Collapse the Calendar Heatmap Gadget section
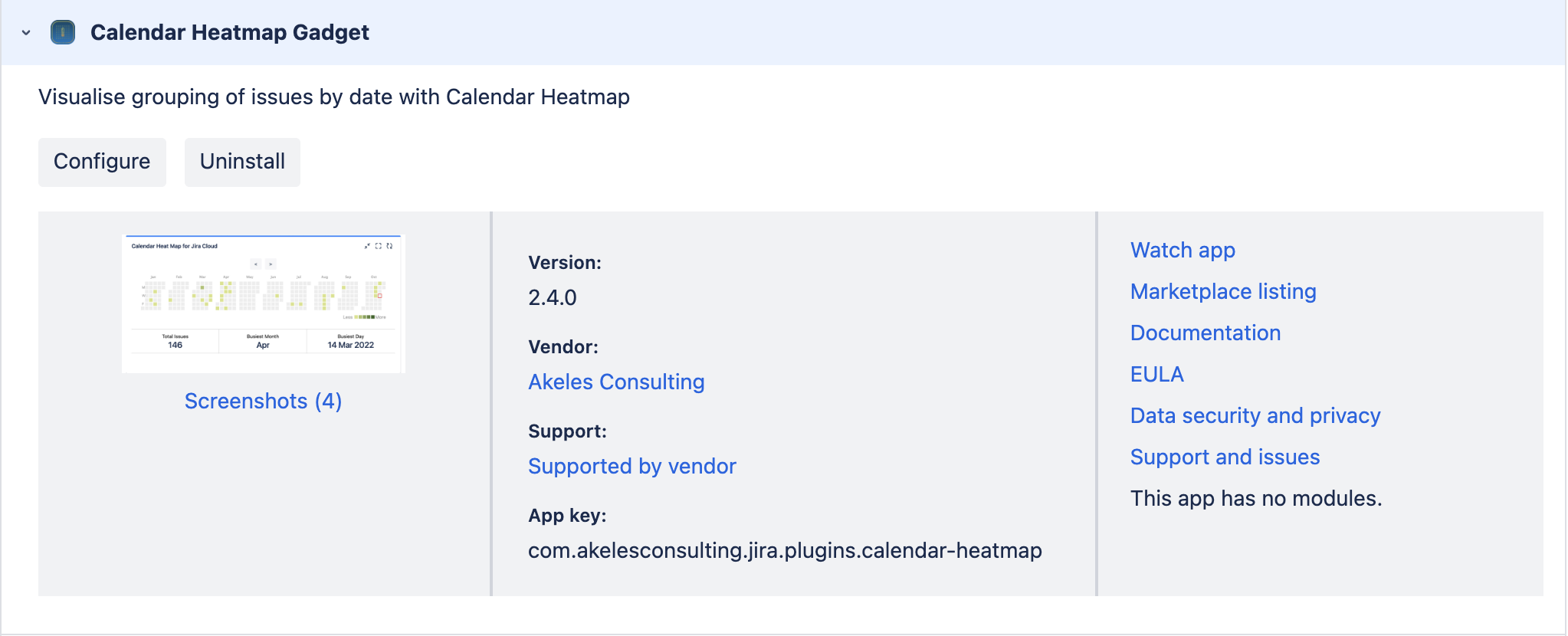Viewport: 1568px width, 636px height. (x=26, y=32)
